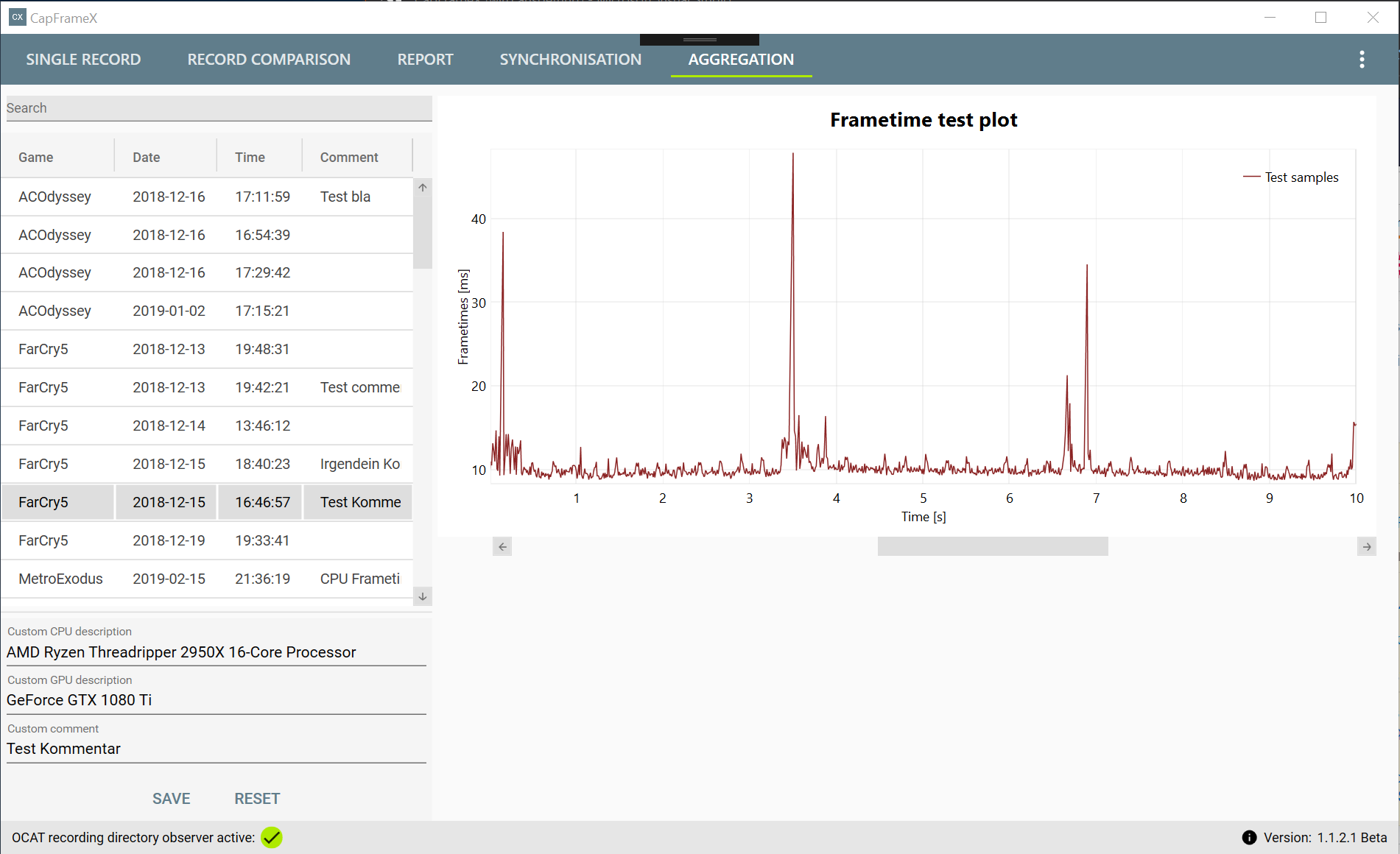Select ACOdyssey record at 17:11:59
The width and height of the screenshot is (1400, 854).
tap(207, 197)
